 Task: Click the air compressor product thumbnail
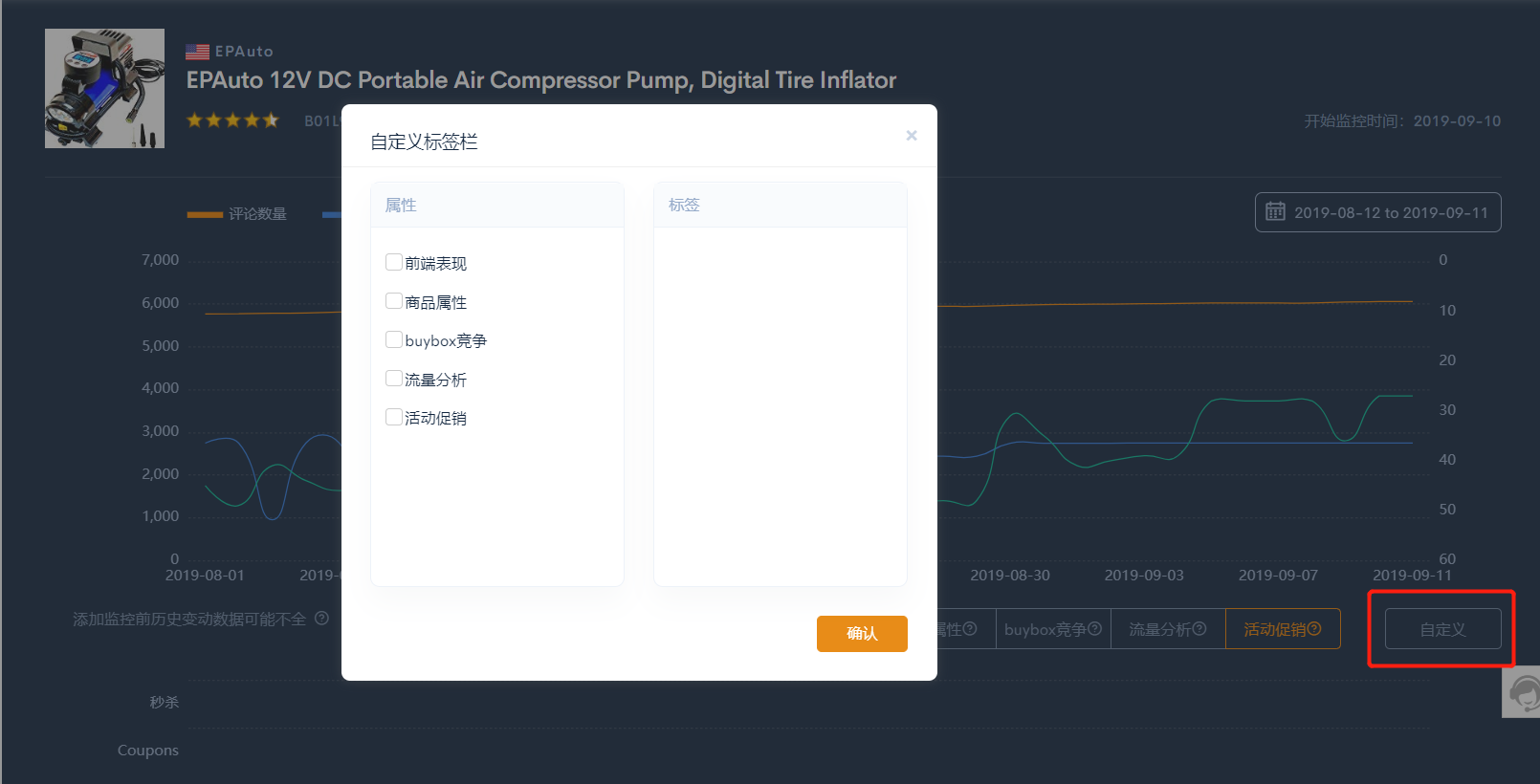104,88
